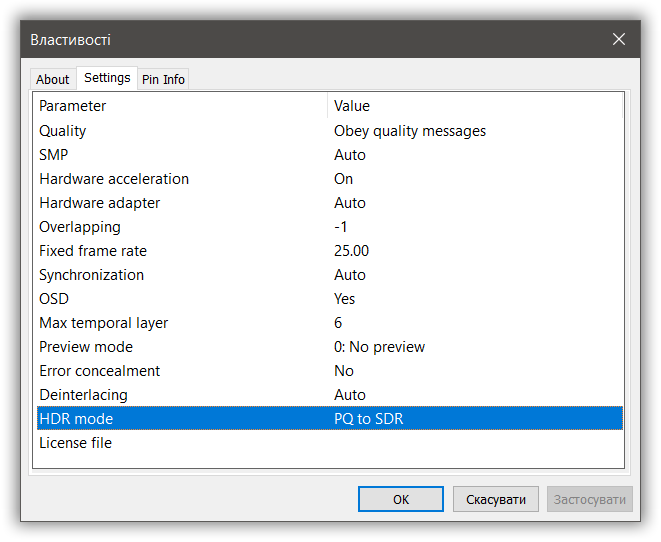Select the License file row
The width and height of the screenshot is (661, 542).
coord(76,443)
